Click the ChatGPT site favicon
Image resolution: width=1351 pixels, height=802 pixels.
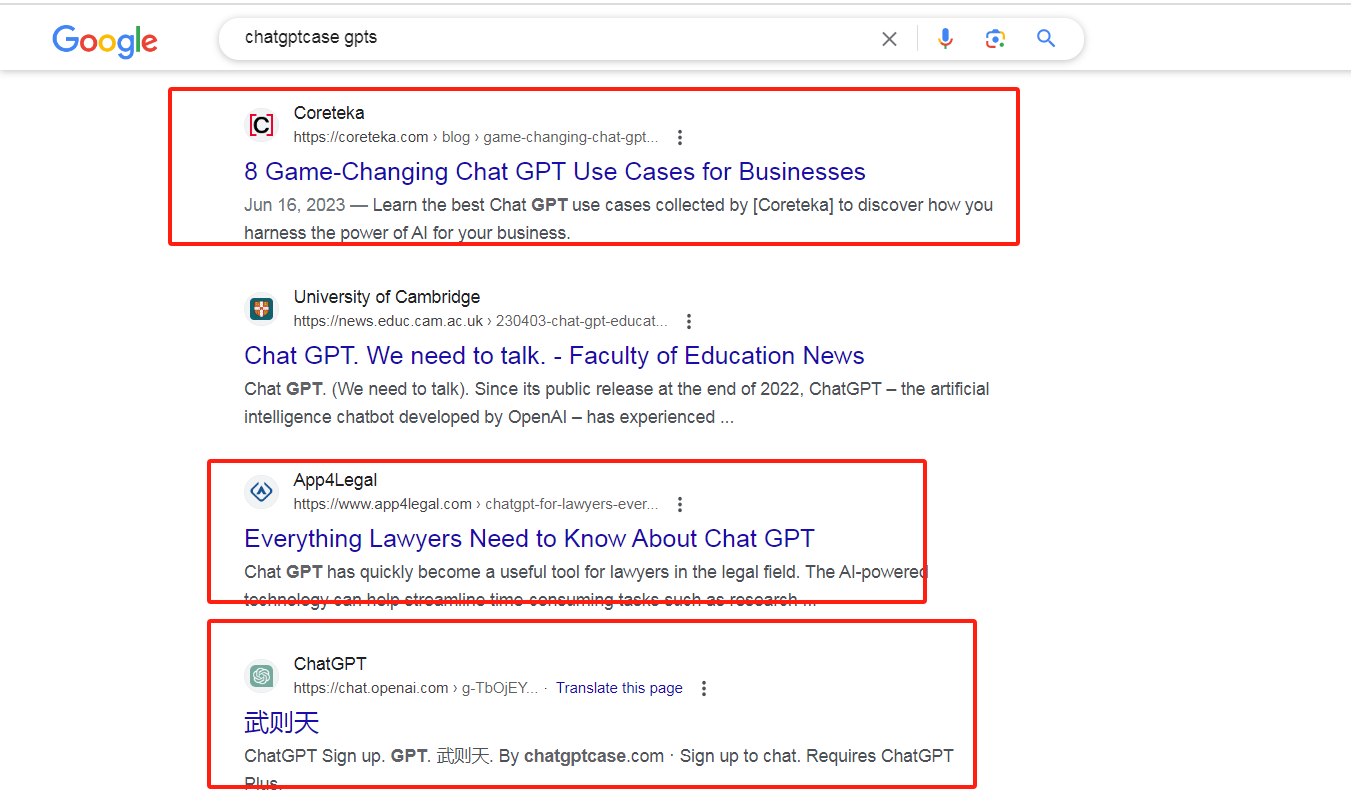(261, 676)
